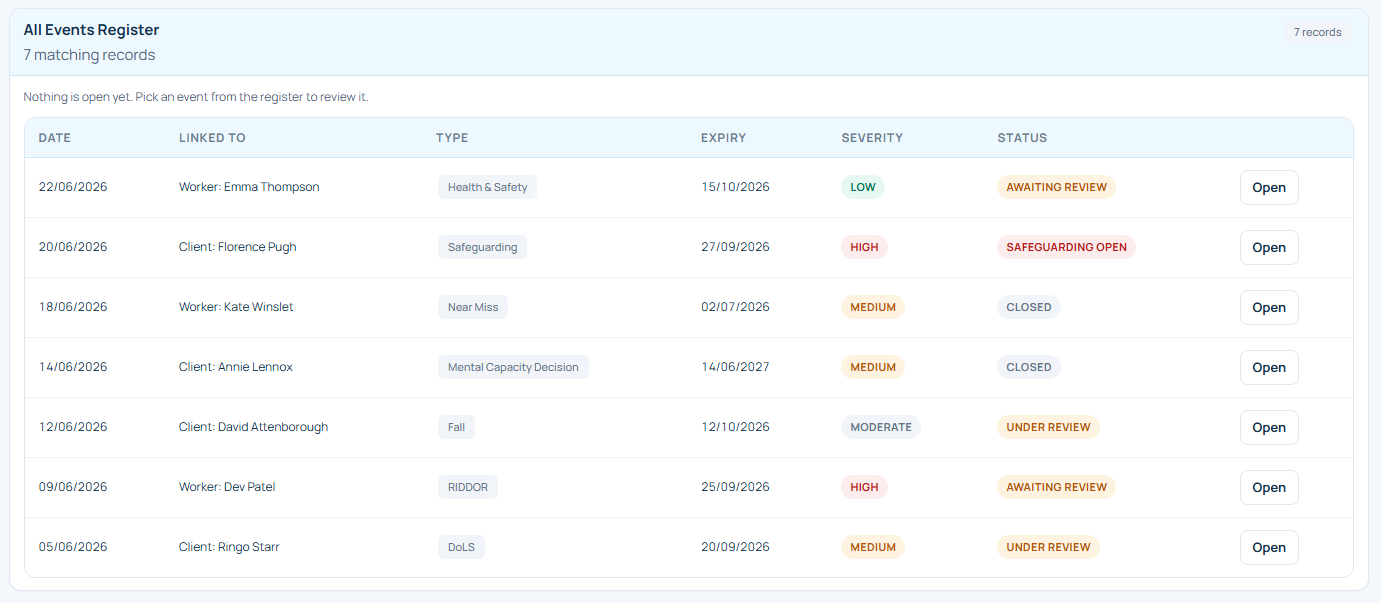Click the expiry 02/07/2026
The width and height of the screenshot is (1382, 603).
[735, 307]
